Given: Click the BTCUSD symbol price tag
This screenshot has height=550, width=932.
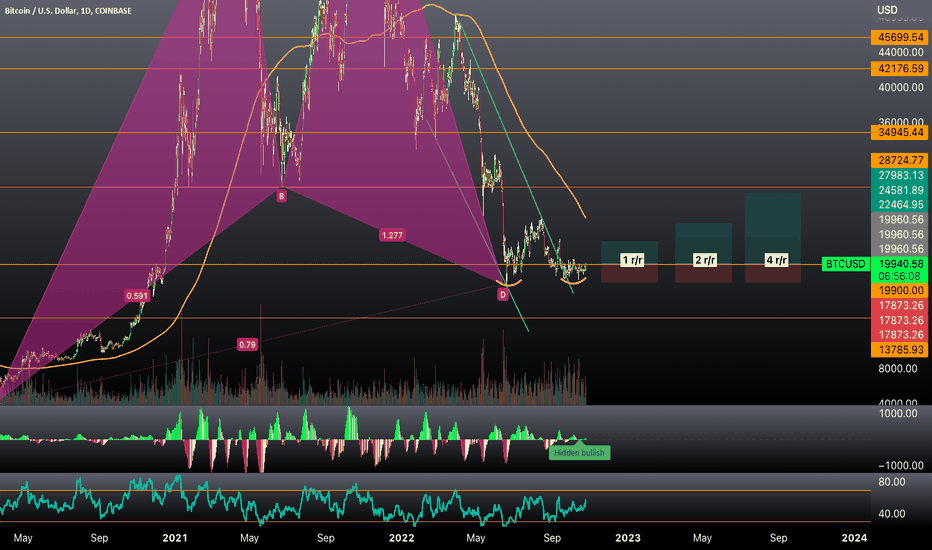Looking at the screenshot, I should [845, 264].
